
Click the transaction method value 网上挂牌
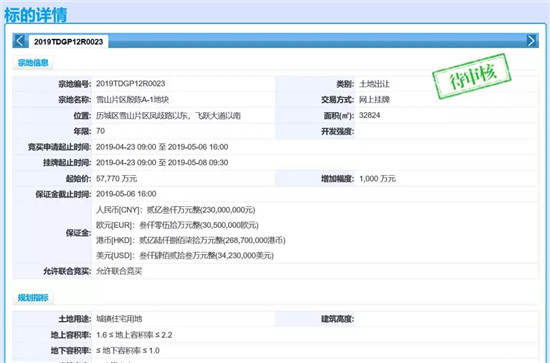pyautogui.click(x=374, y=100)
